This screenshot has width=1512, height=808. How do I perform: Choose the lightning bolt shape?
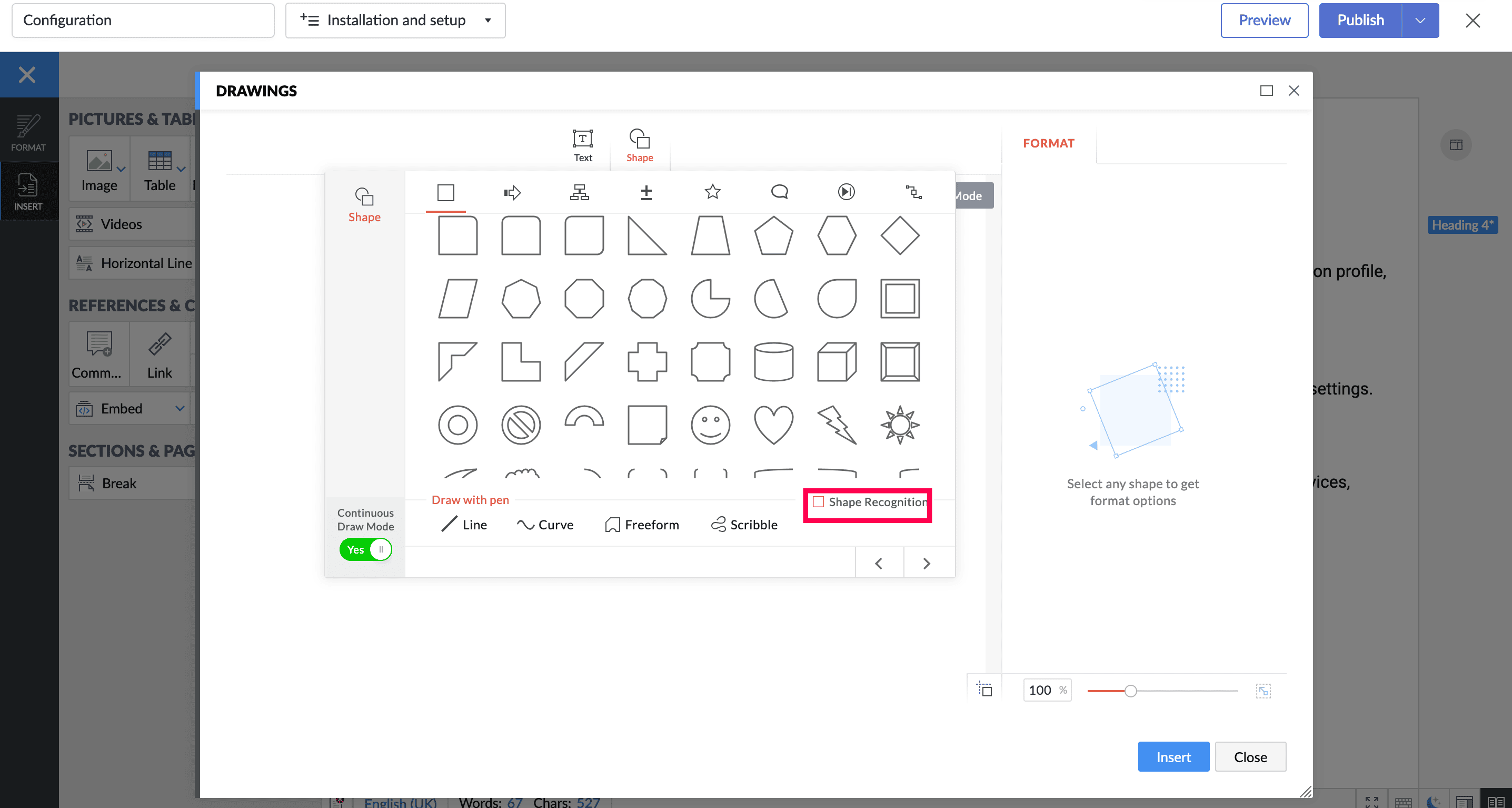(837, 425)
